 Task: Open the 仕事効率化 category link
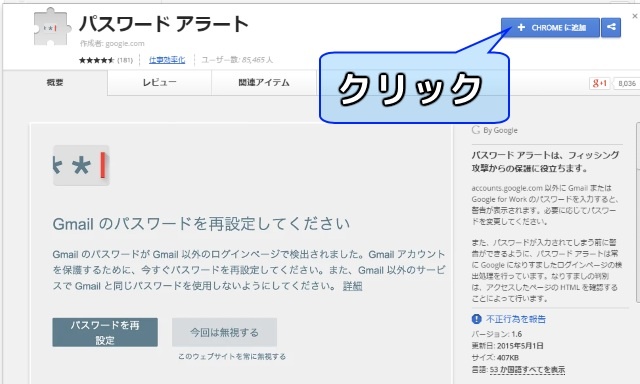coord(167,60)
